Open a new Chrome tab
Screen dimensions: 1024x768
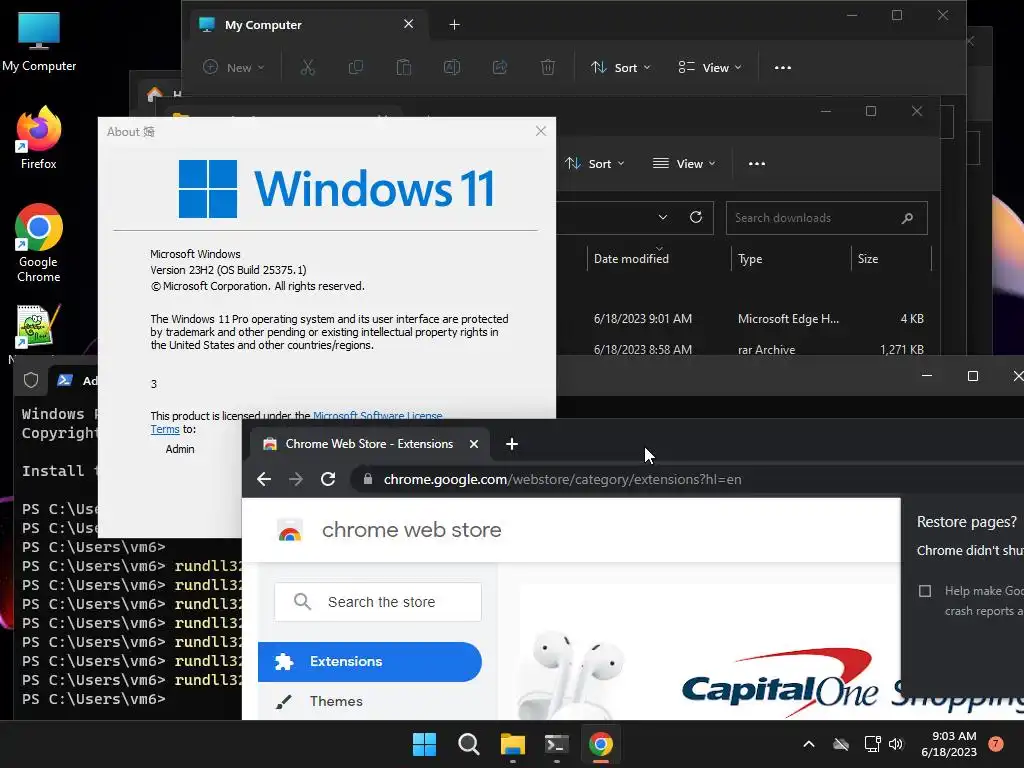point(512,444)
